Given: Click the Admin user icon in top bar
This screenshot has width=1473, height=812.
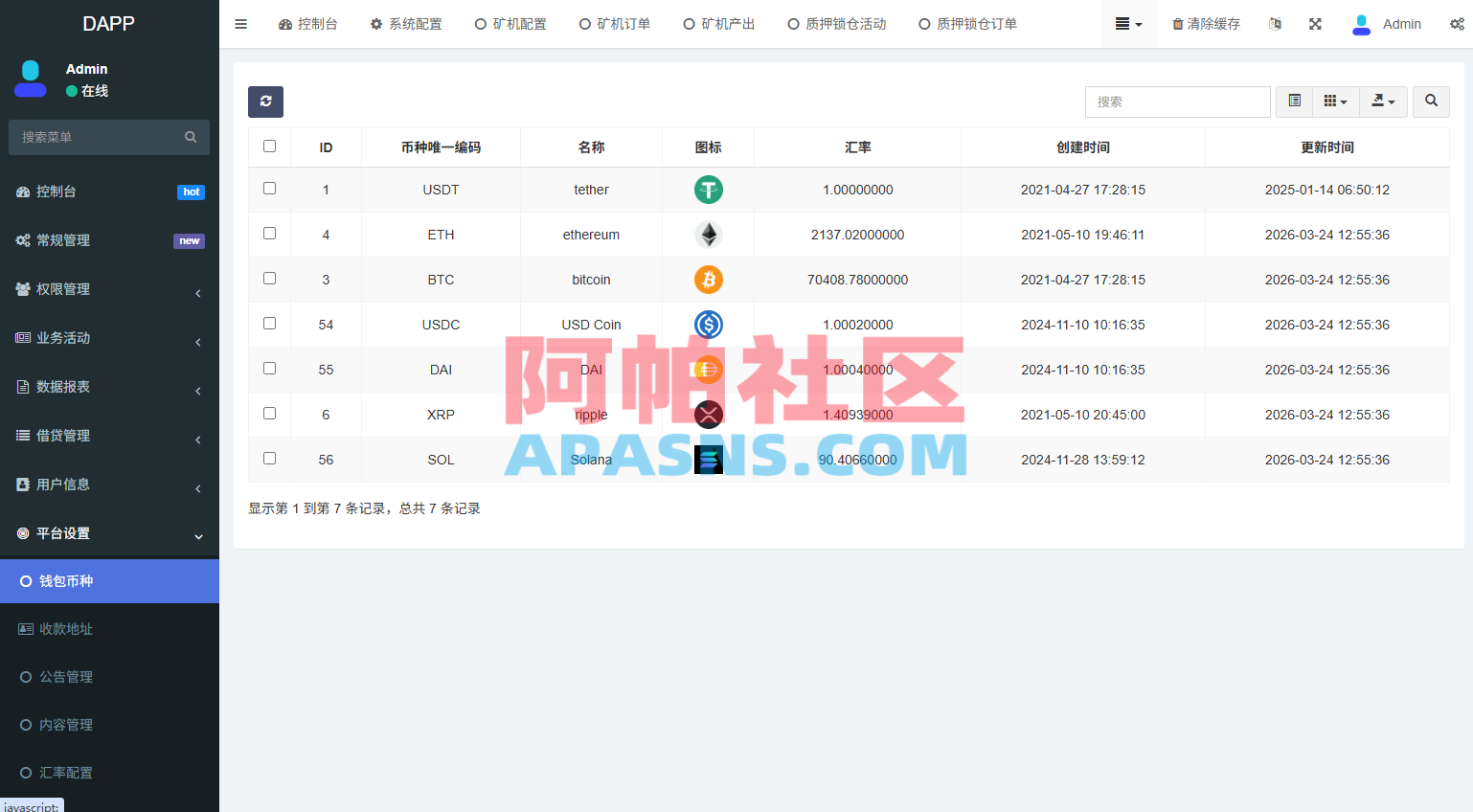Looking at the screenshot, I should coord(1361,24).
